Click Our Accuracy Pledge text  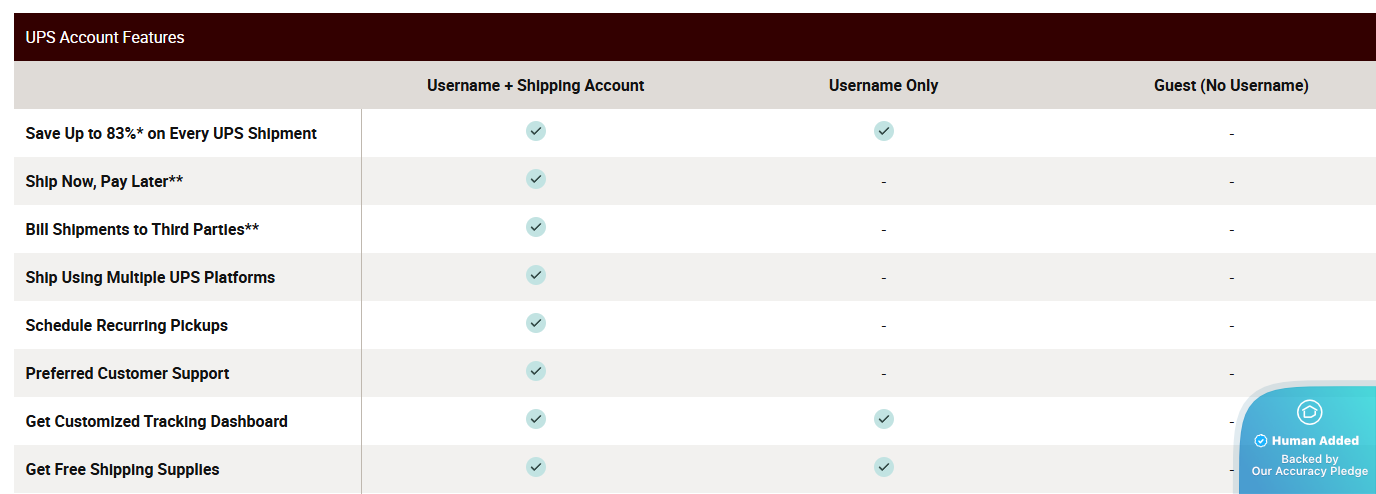coord(1309,471)
